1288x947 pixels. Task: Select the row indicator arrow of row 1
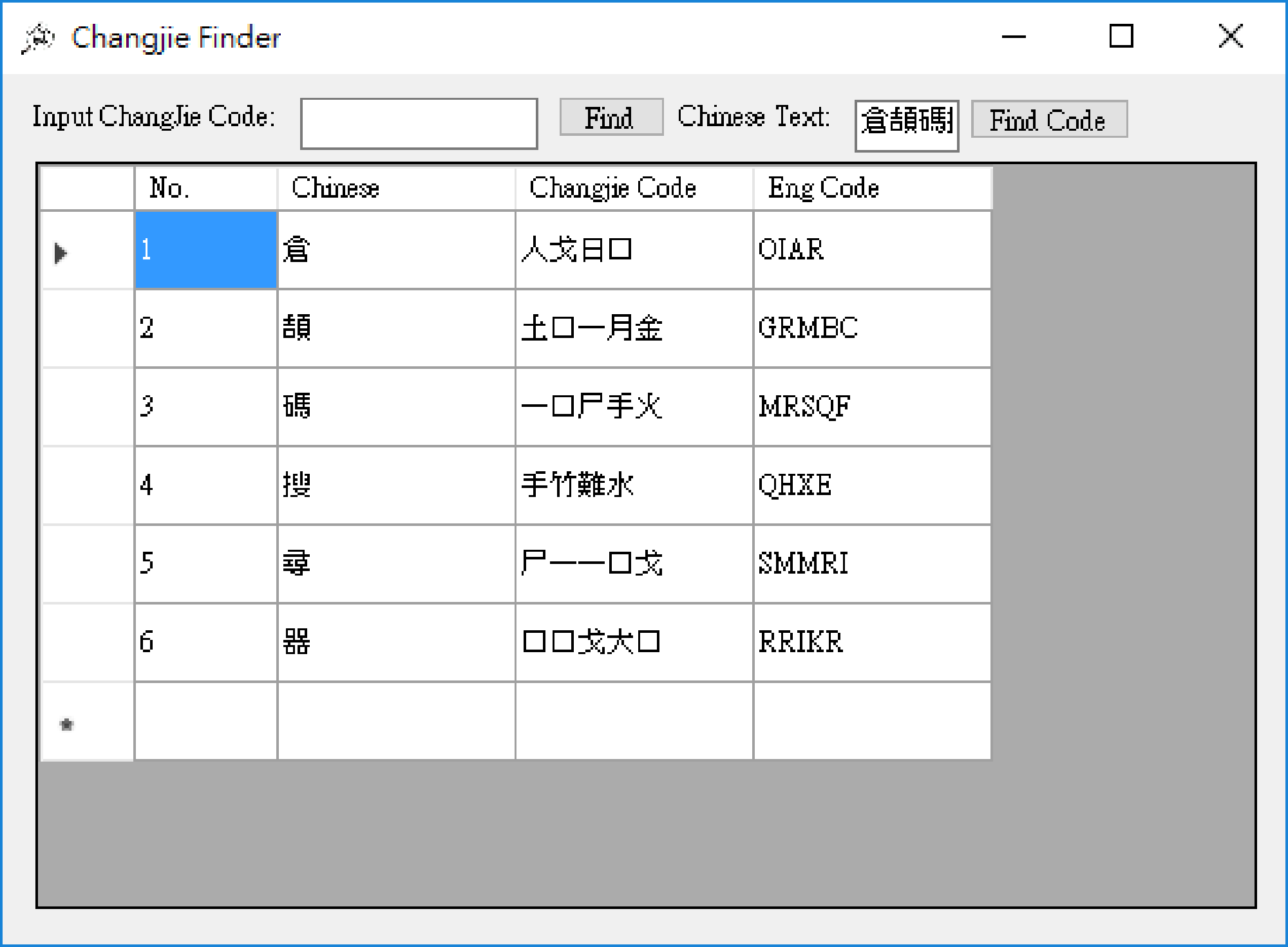(61, 252)
